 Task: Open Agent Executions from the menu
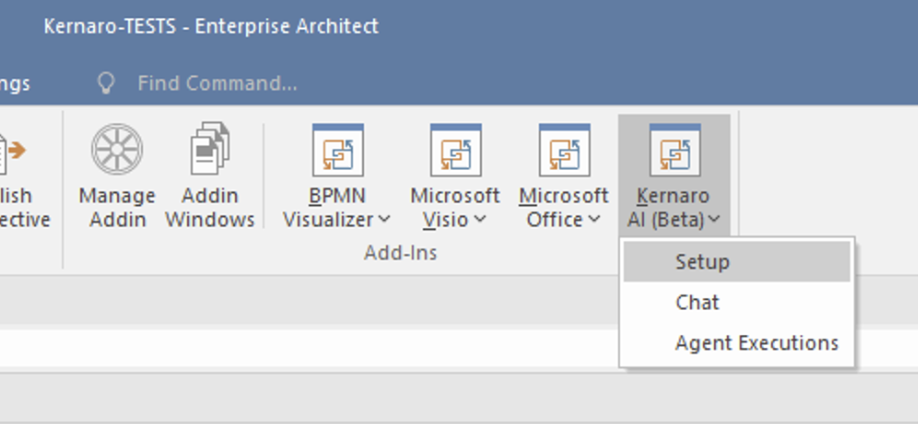(737, 343)
